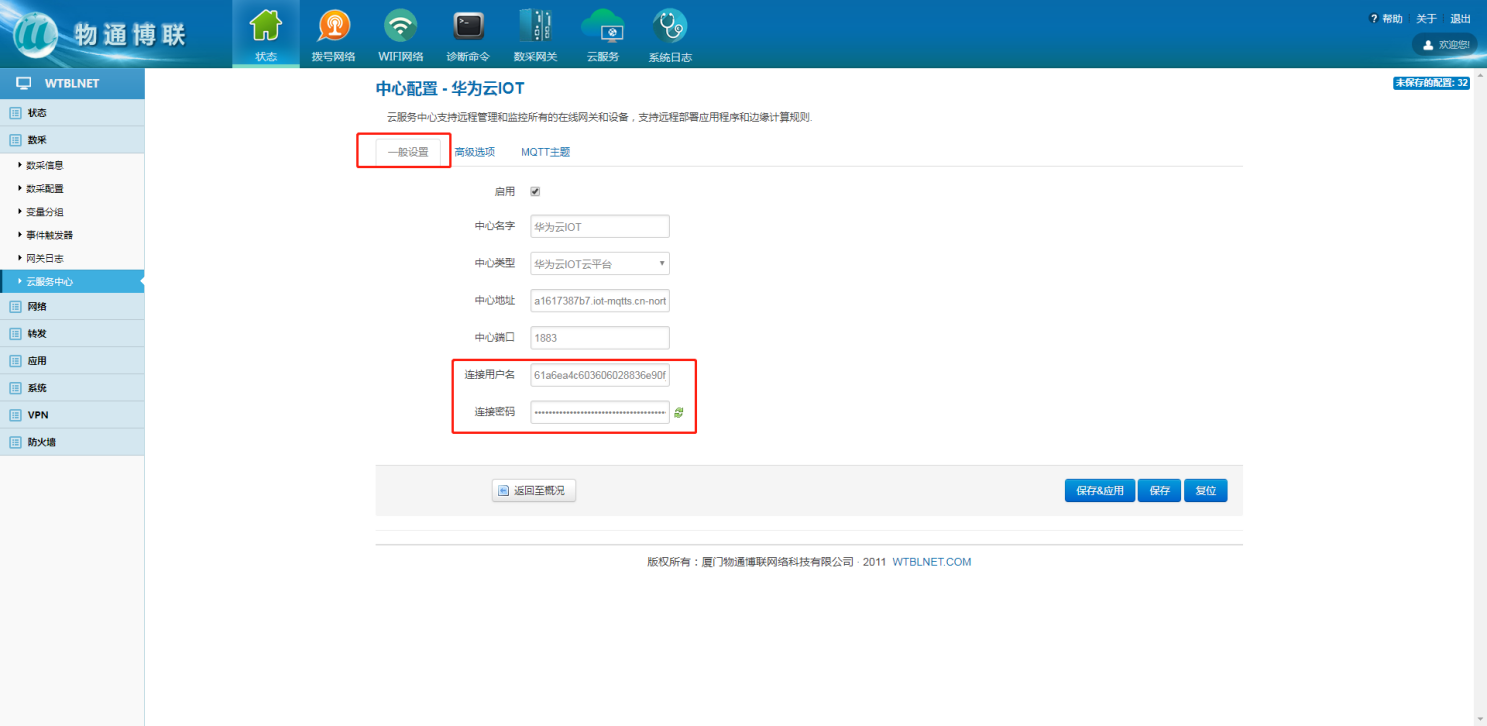Open the 中心类型 dropdown
The image size is (1487, 726).
click(599, 264)
